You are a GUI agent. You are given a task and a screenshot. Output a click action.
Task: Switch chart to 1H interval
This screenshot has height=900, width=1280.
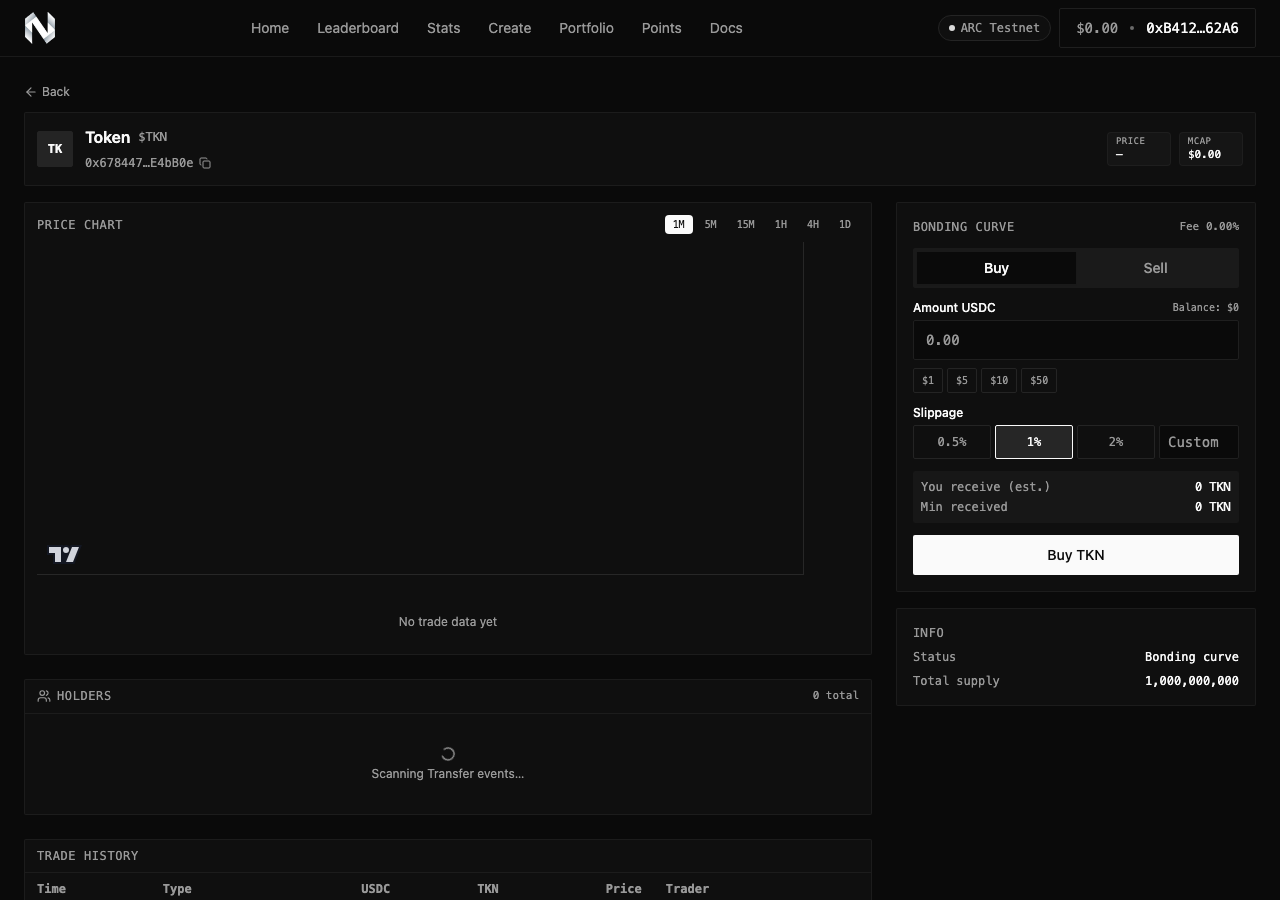pos(781,225)
